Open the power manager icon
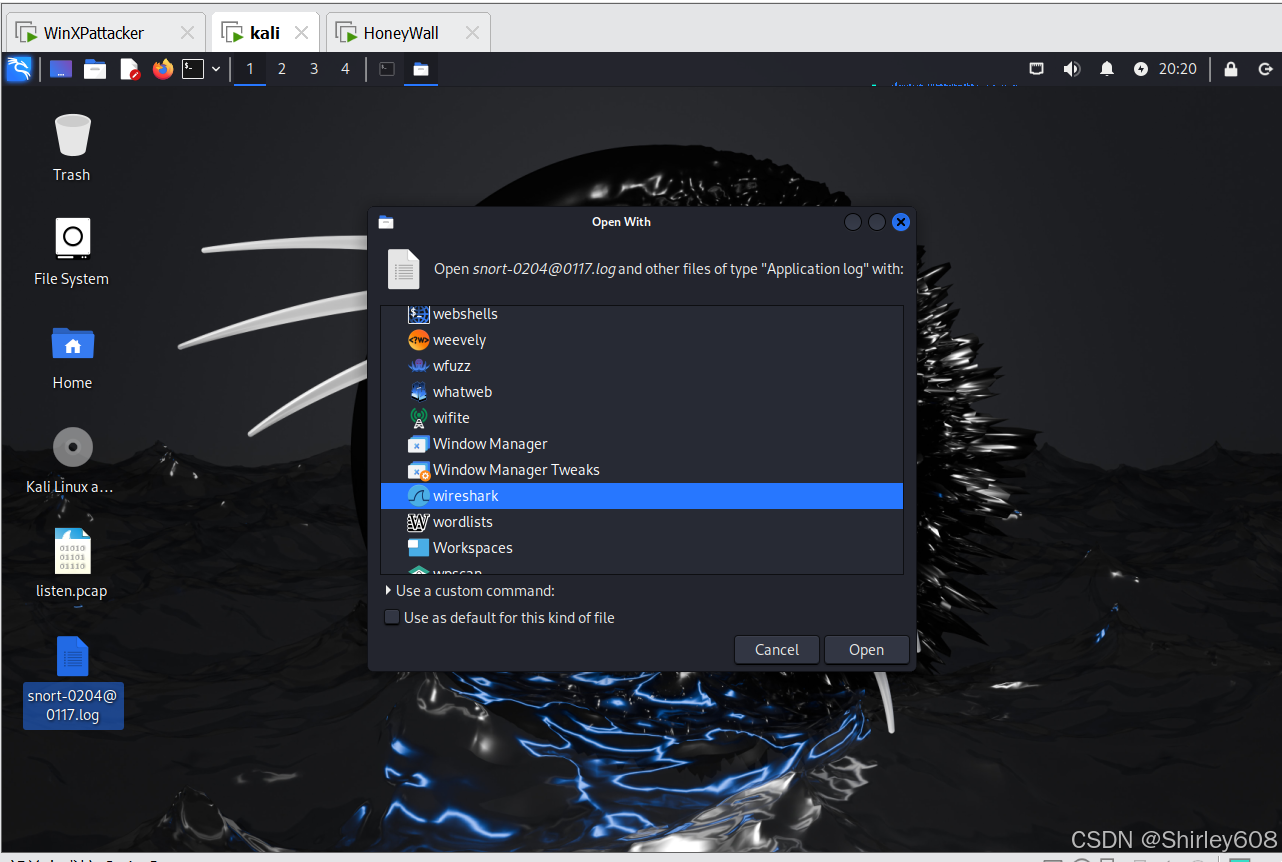 1141,69
